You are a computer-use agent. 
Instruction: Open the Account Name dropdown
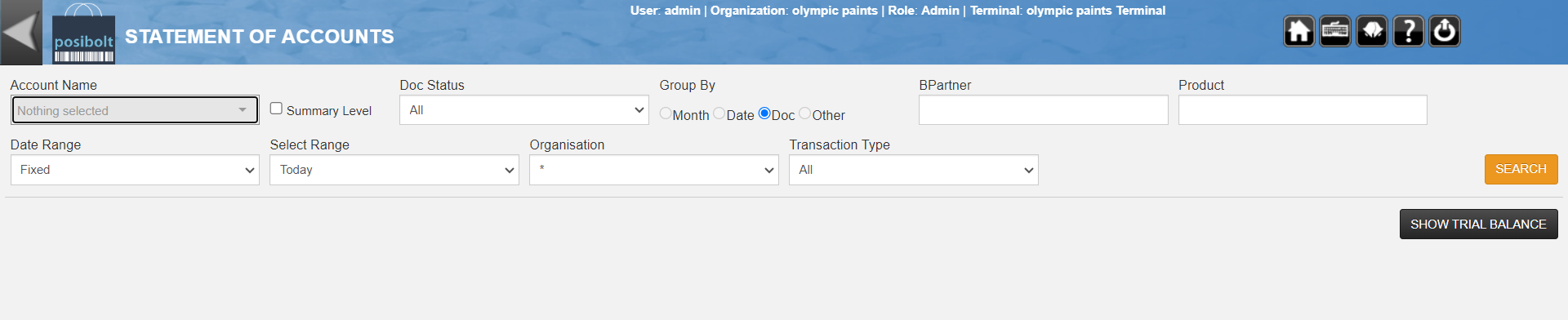(x=135, y=110)
